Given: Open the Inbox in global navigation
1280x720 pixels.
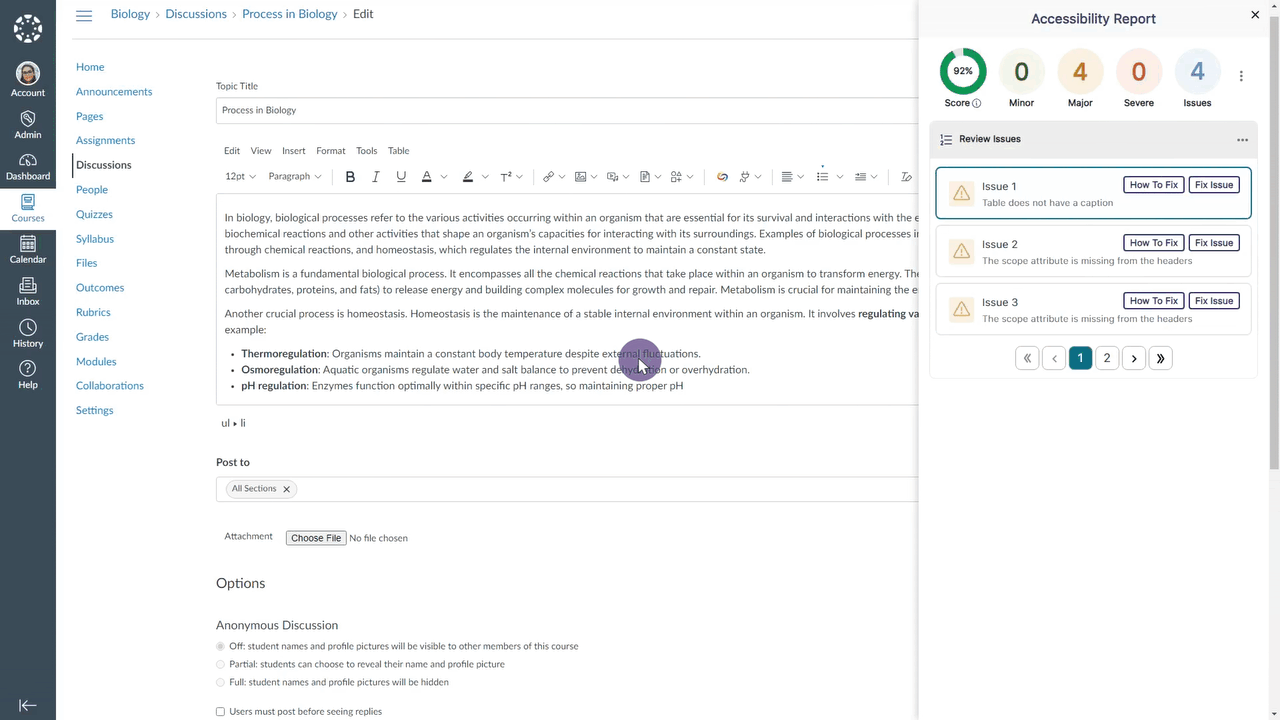Looking at the screenshot, I should coord(28,292).
